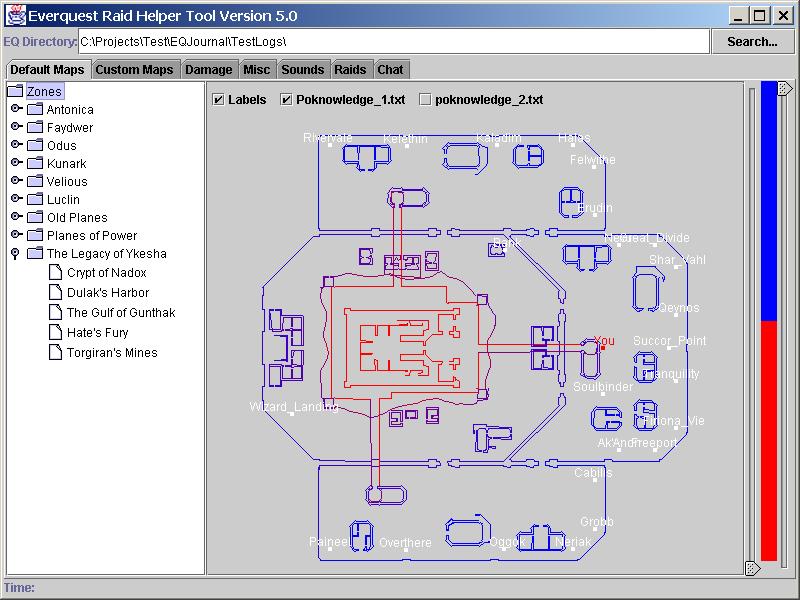
Task: Click the Soulbinder map label
Action: 603,387
